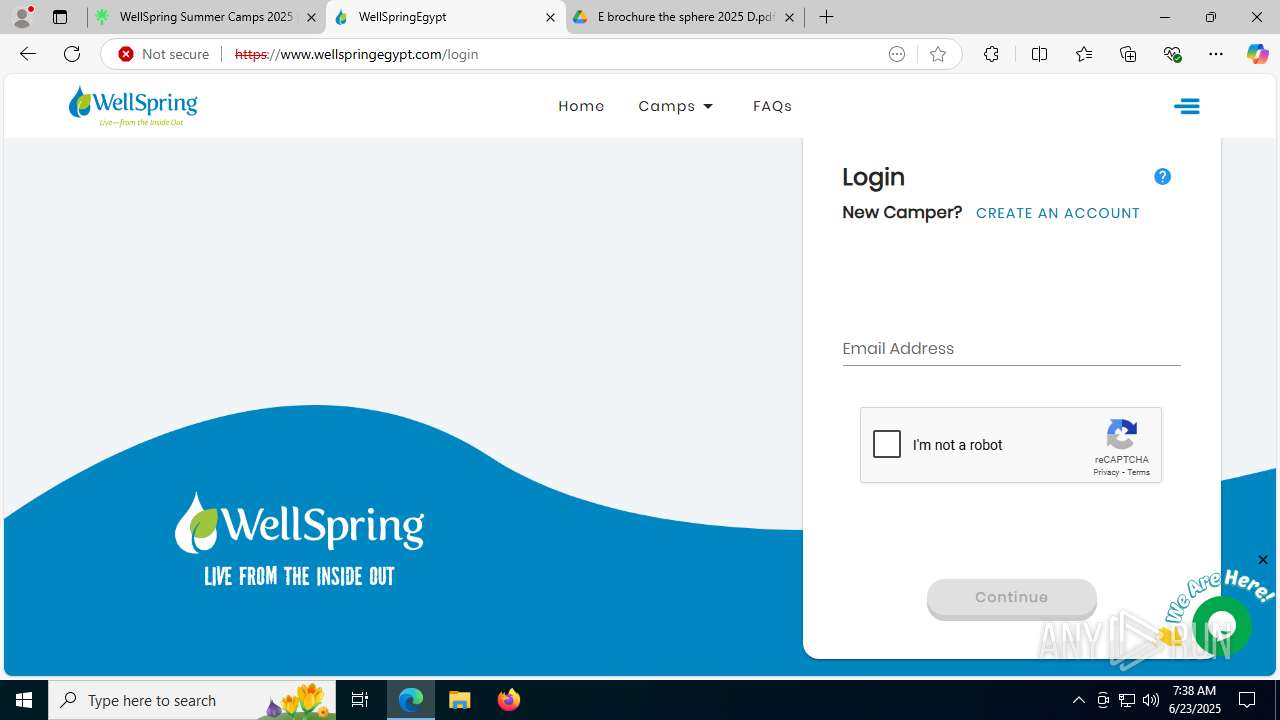Switch to E brochure the sphere 2025 tab

[684, 17]
